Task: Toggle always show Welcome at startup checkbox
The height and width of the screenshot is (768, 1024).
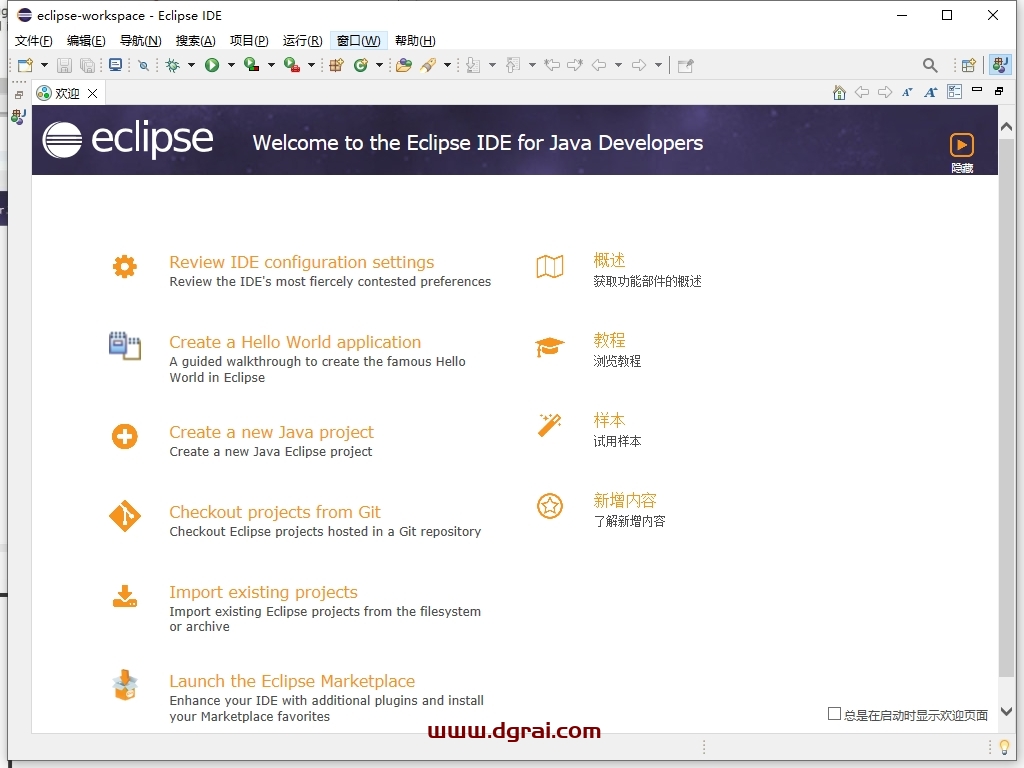Action: (x=834, y=714)
